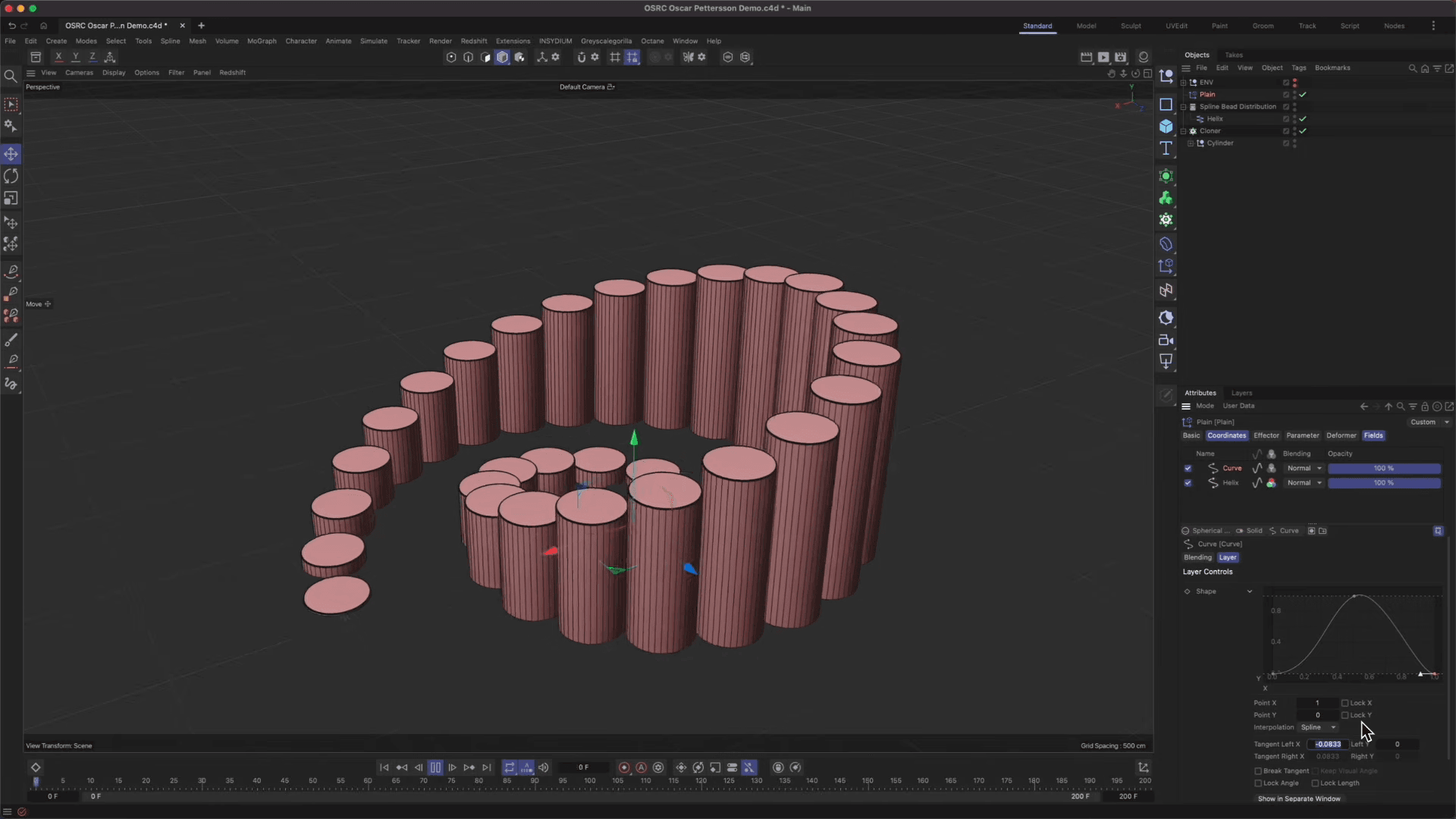Open the Curve layer blending Normal dropdown

[x=1304, y=469]
